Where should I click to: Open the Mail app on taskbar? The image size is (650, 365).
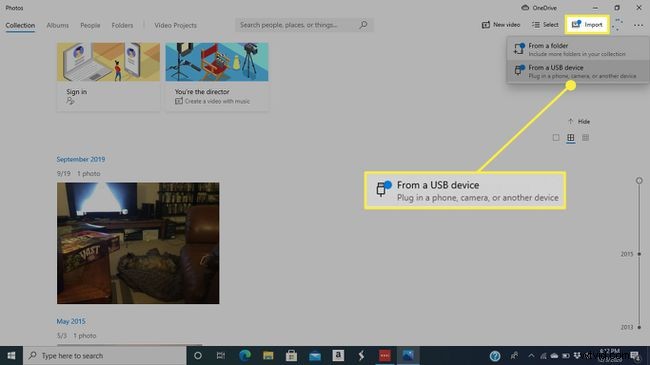[315, 355]
